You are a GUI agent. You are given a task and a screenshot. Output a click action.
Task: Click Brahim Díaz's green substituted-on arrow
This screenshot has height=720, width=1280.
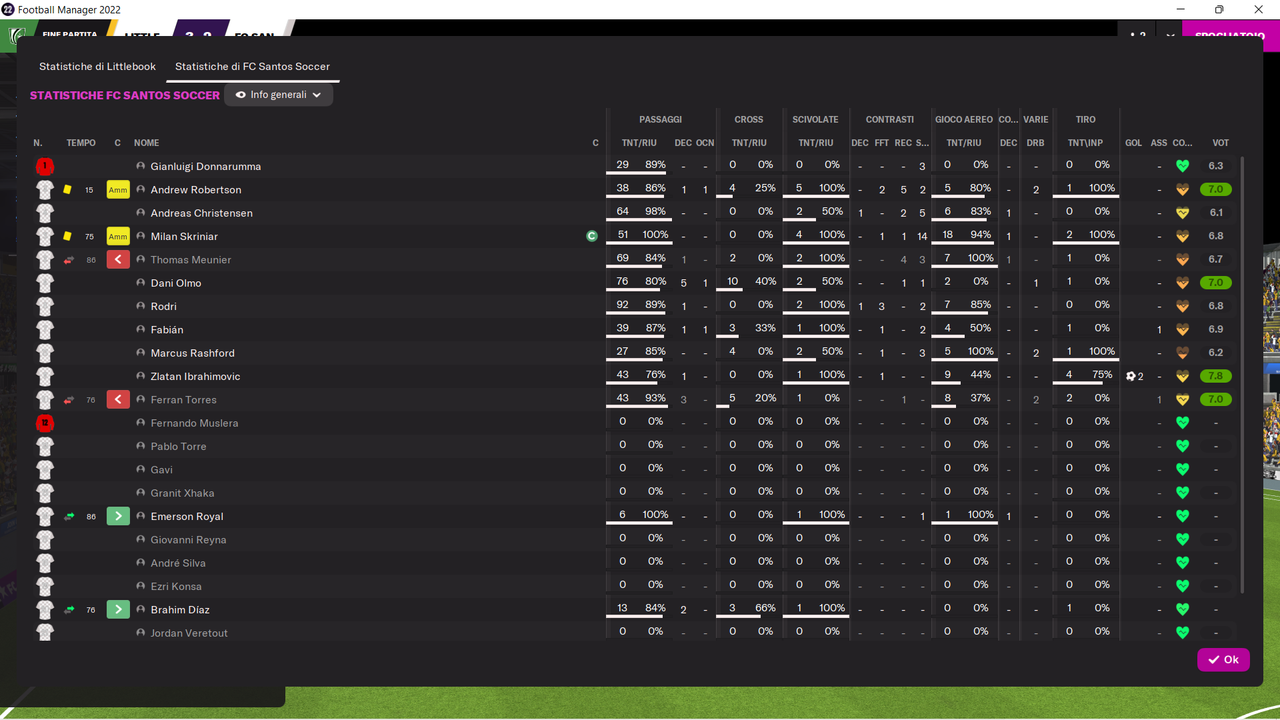118,610
